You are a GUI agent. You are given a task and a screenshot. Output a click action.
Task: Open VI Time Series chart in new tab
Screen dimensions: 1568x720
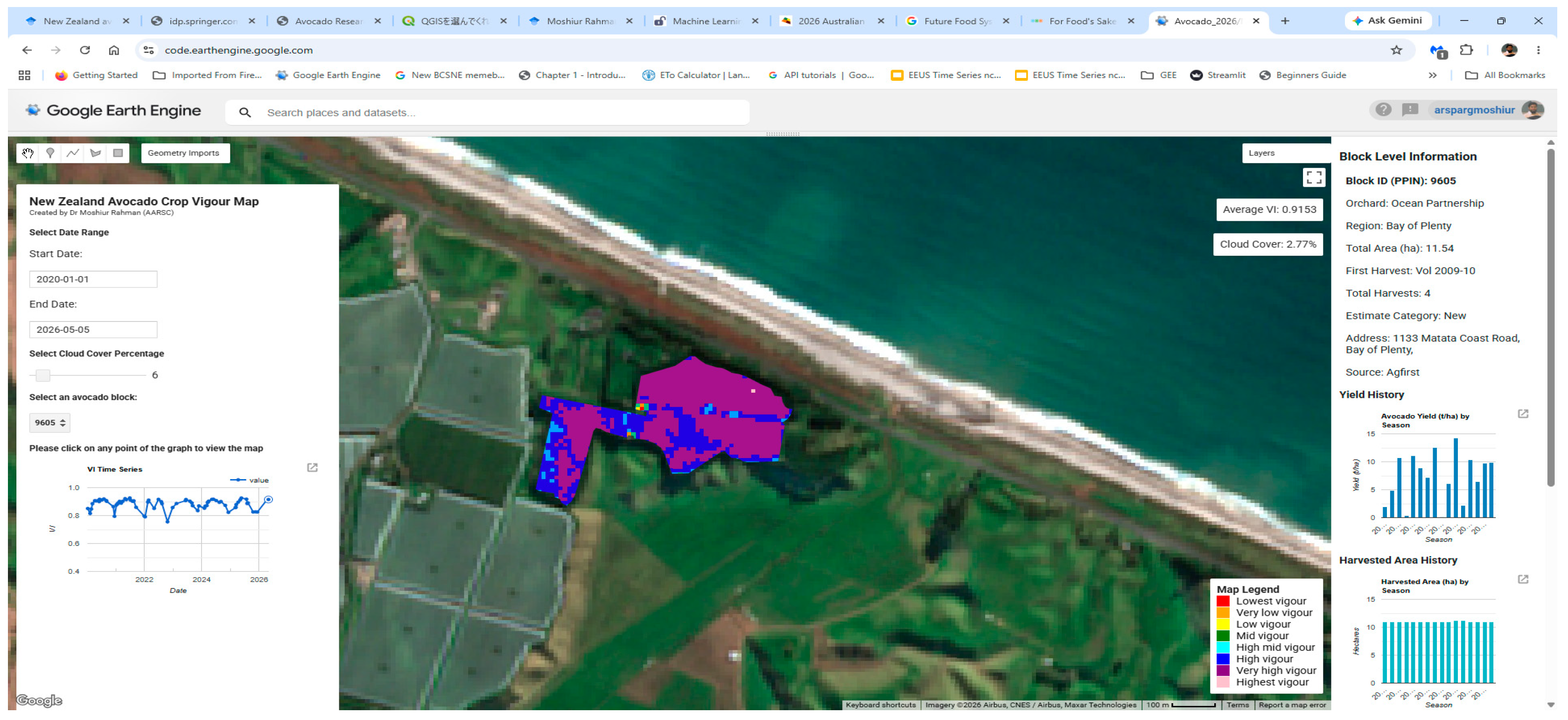pos(312,468)
